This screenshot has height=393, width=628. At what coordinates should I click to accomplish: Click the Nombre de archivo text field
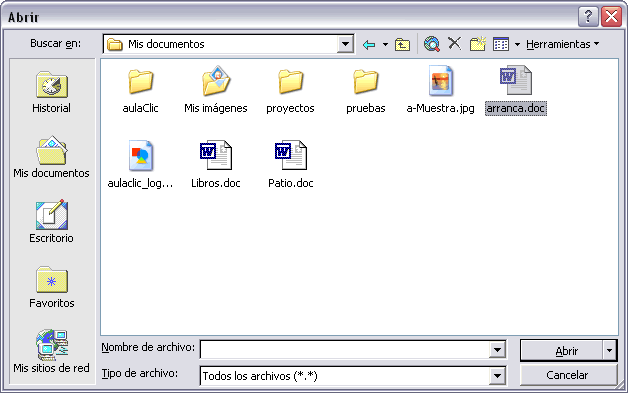[x=345, y=350]
